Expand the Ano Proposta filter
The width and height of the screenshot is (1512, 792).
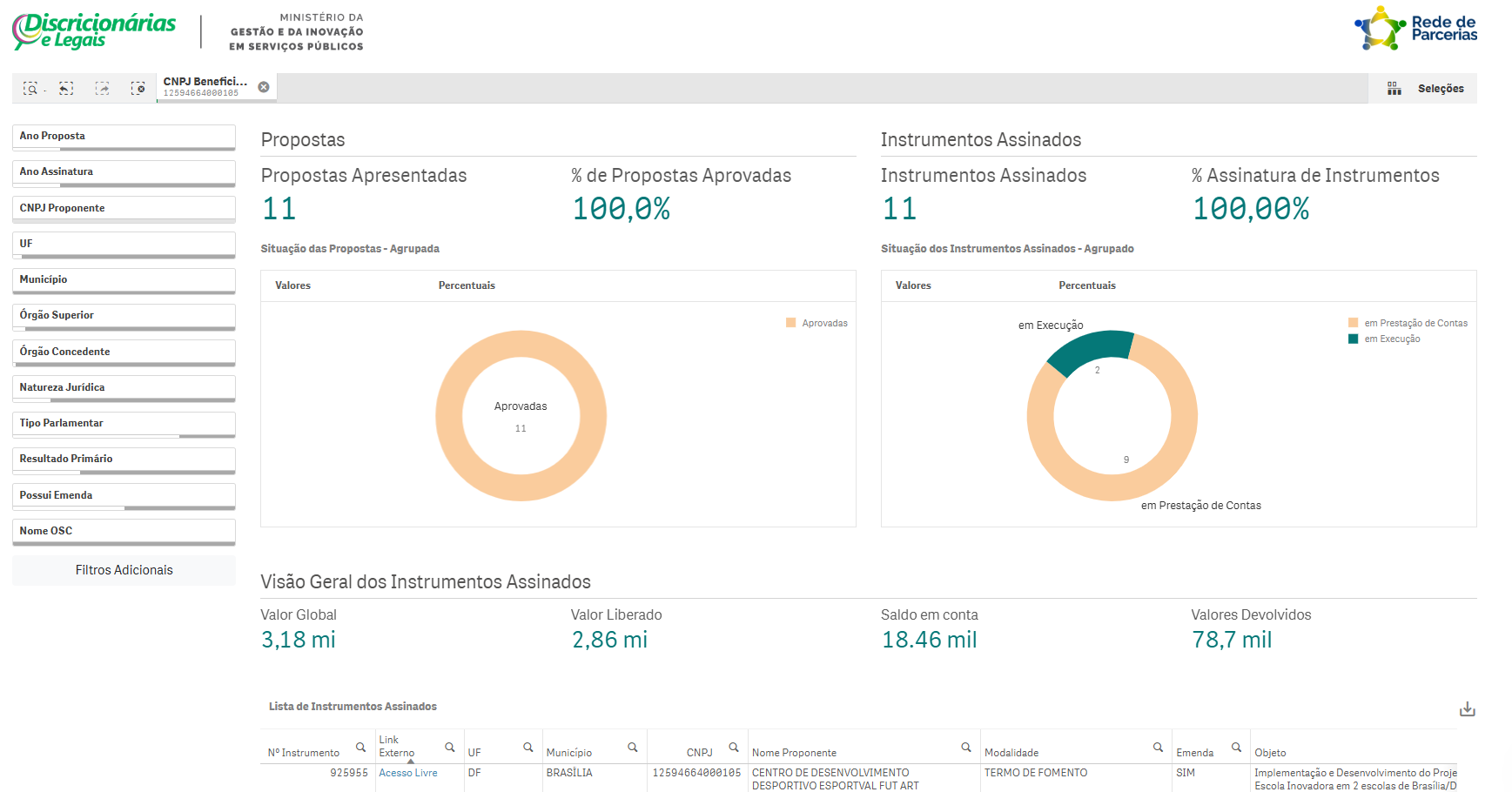(124, 137)
